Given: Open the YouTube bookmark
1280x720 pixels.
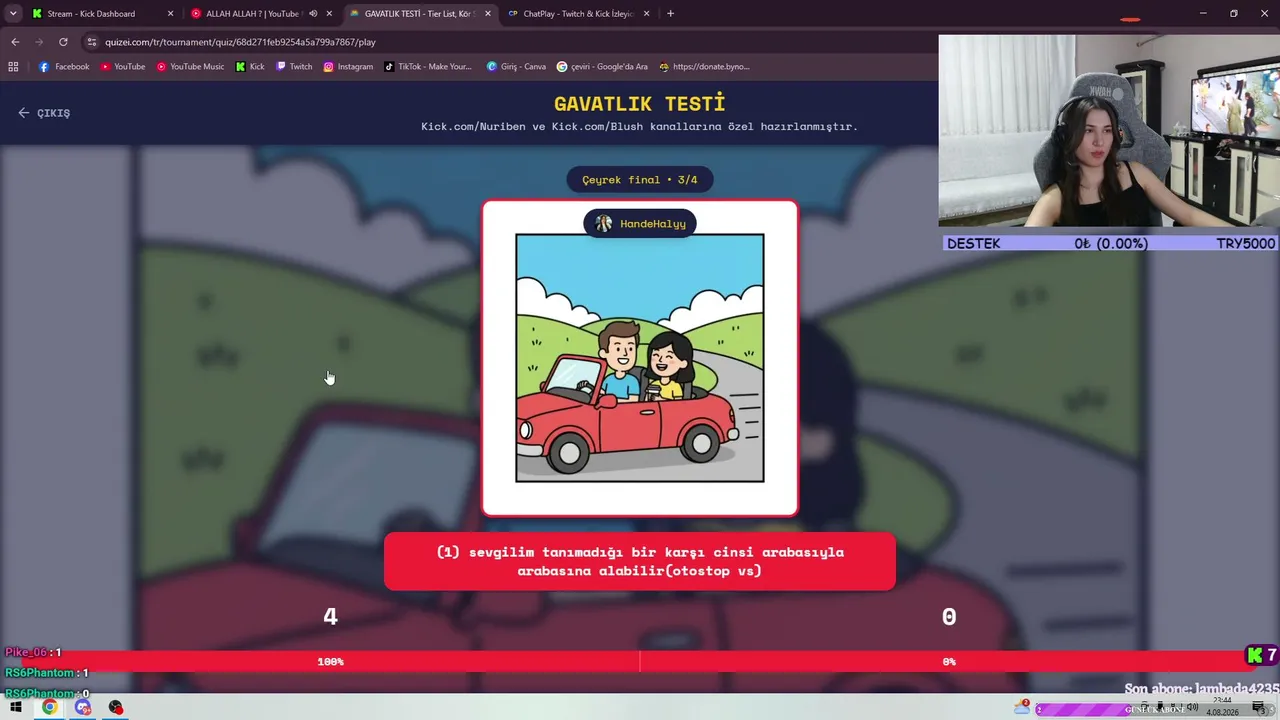Looking at the screenshot, I should click(x=123, y=67).
